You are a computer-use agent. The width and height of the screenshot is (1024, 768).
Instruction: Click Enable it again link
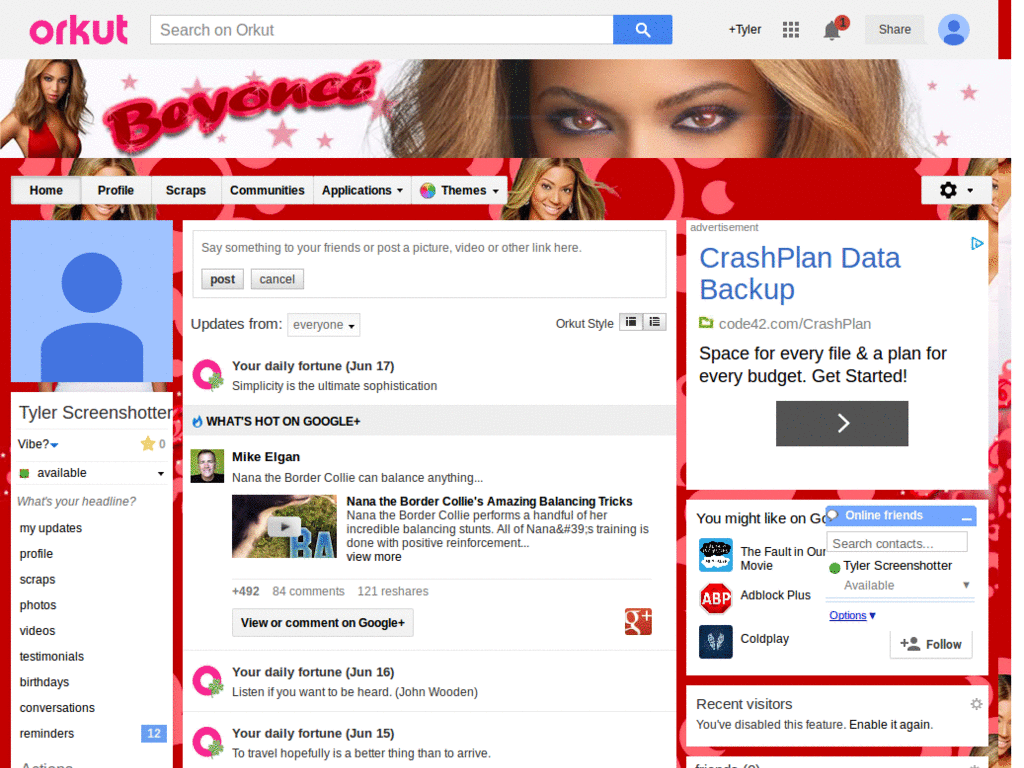890,724
